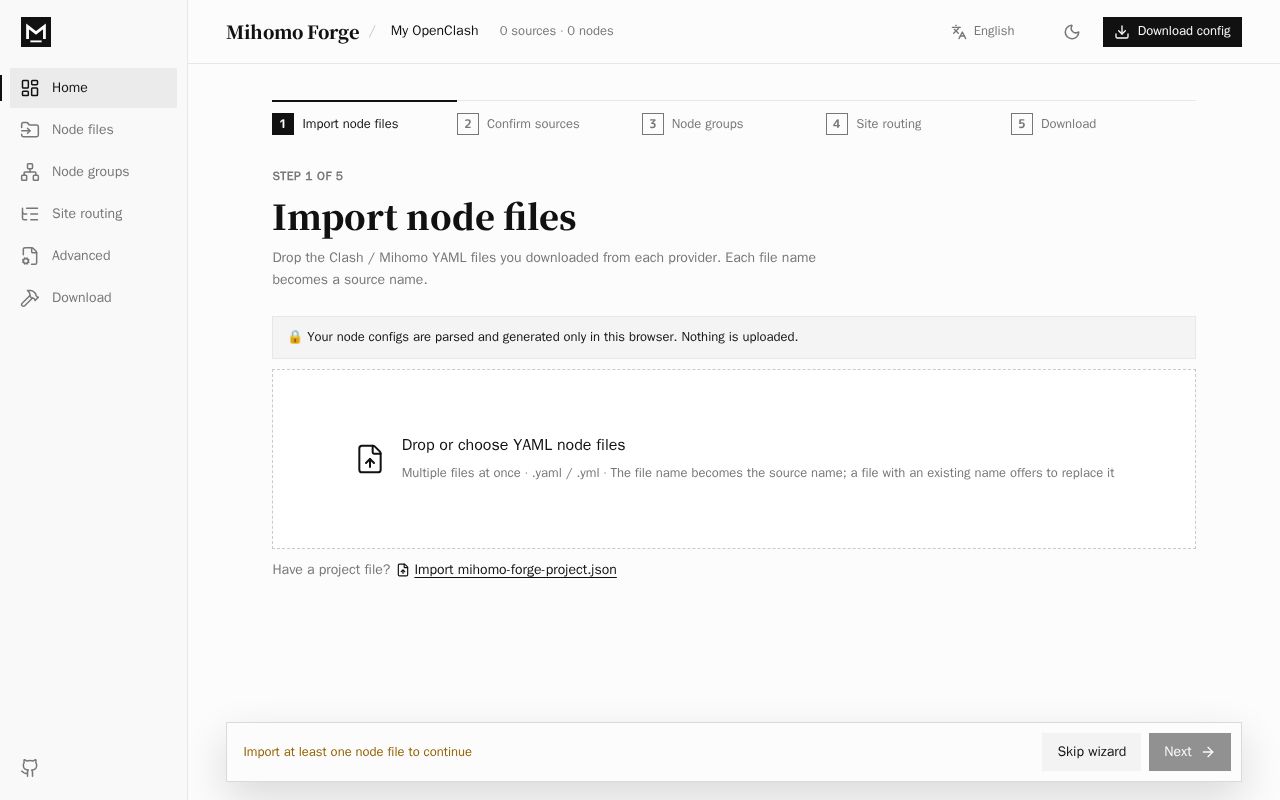1280x800 pixels.
Task: Open Node groups in the sidebar
Action: (x=93, y=172)
